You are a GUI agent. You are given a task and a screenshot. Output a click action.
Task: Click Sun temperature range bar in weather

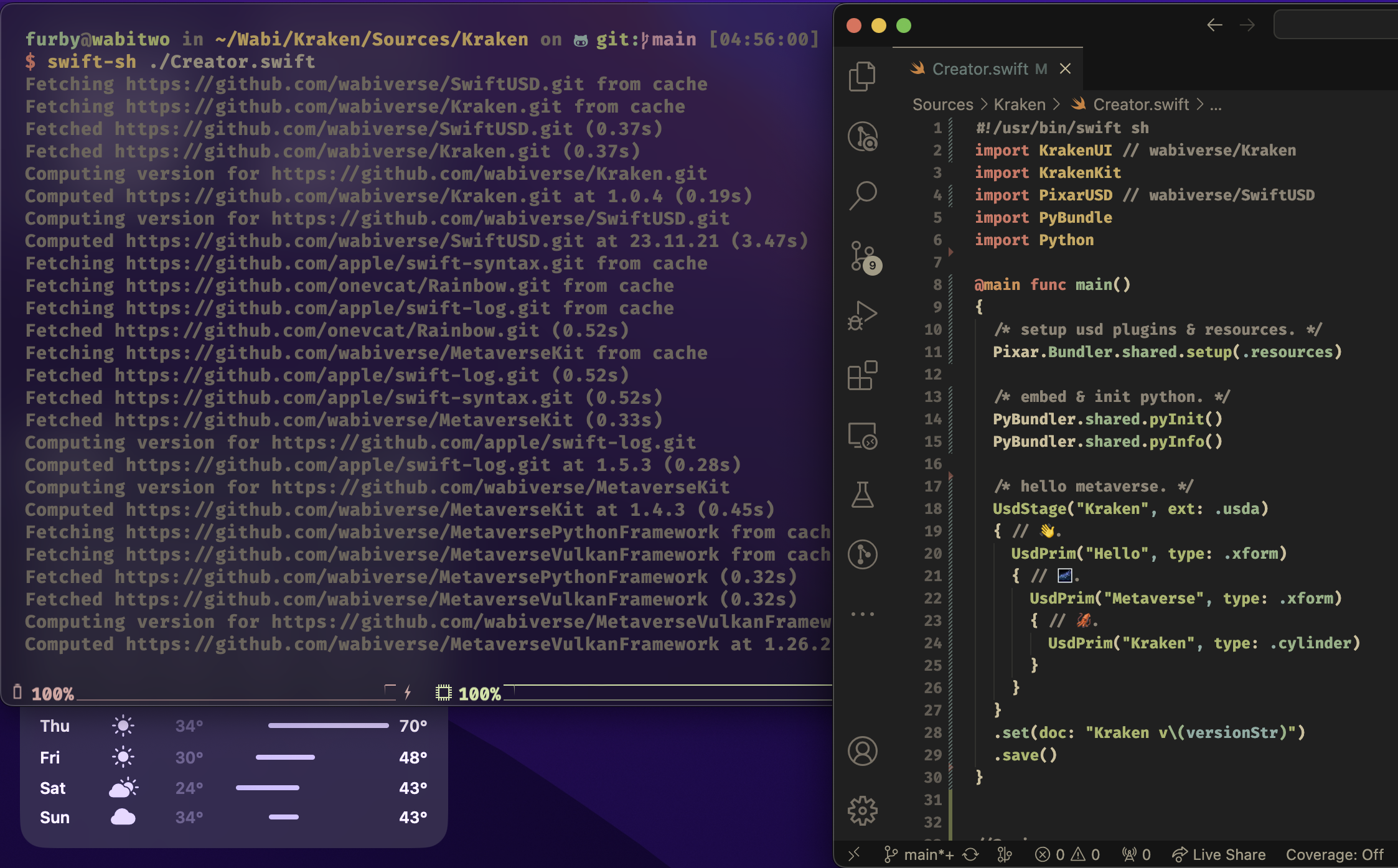[x=284, y=817]
